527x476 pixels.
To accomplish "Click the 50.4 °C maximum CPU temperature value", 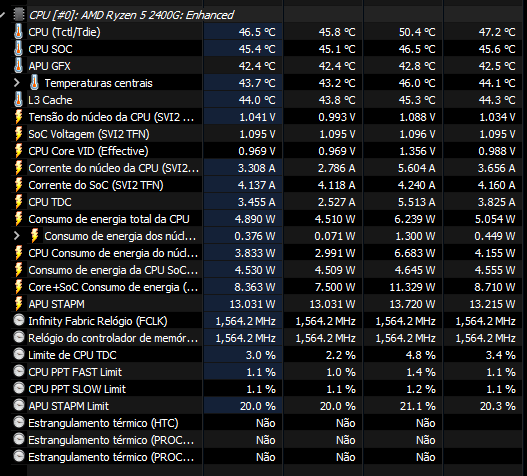I will pyautogui.click(x=417, y=32).
